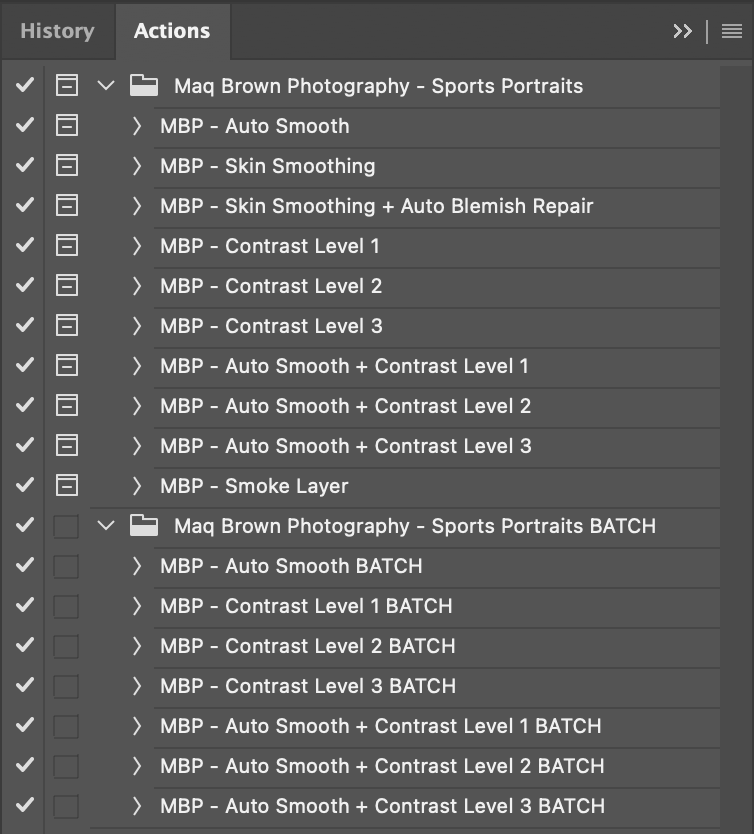Click the Sports Portraits set folder icon

pos(144,86)
